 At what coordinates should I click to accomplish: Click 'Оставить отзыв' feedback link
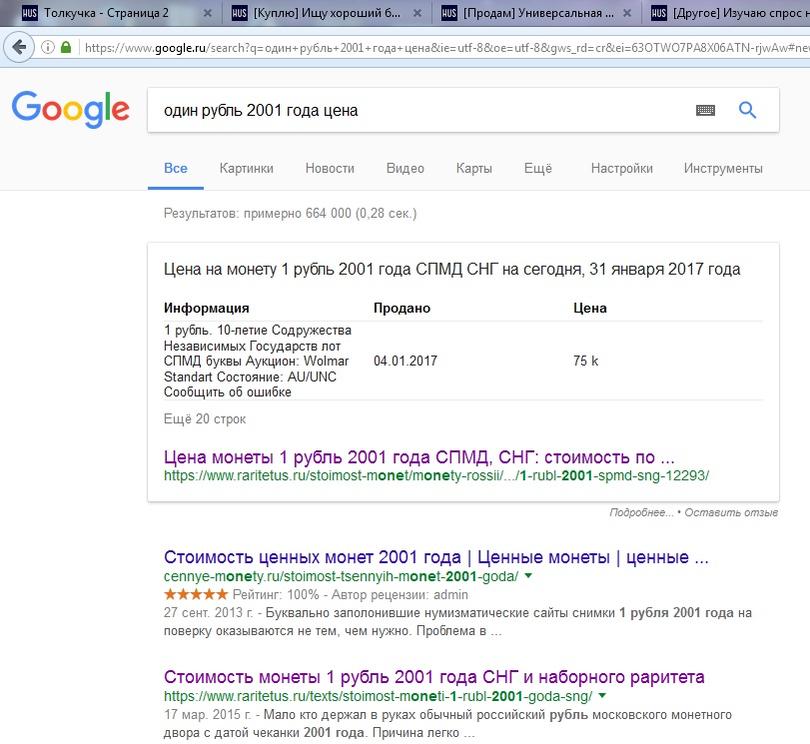731,513
